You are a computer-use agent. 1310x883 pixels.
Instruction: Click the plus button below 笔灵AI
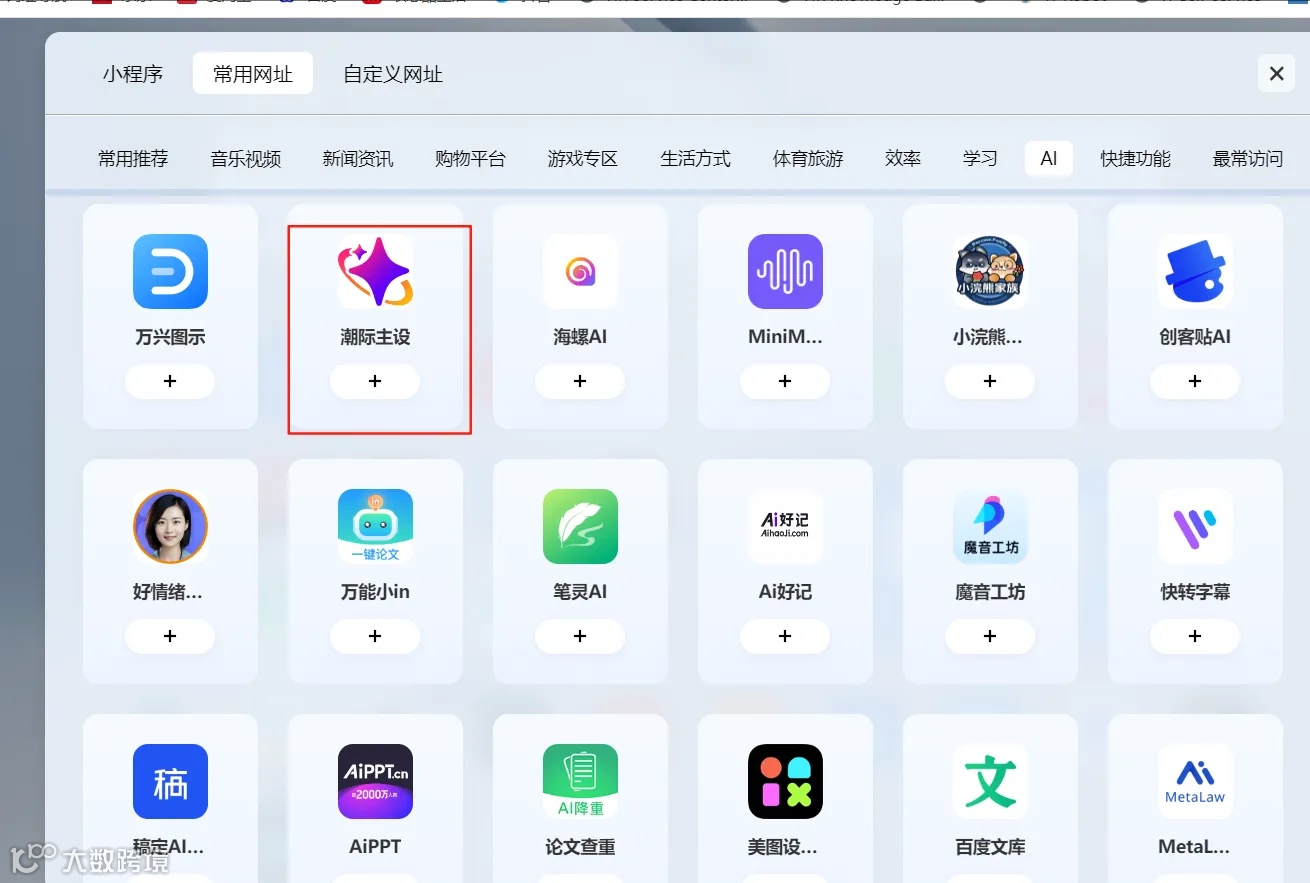click(x=580, y=636)
